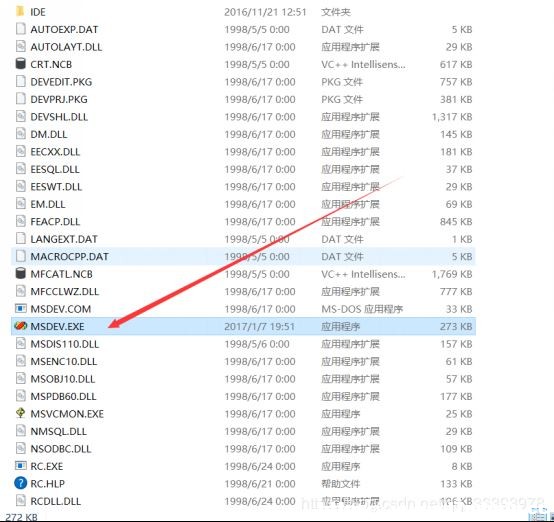This screenshot has width=554, height=522.
Task: Click the FEACP.DLL file name
Action: (x=55, y=222)
